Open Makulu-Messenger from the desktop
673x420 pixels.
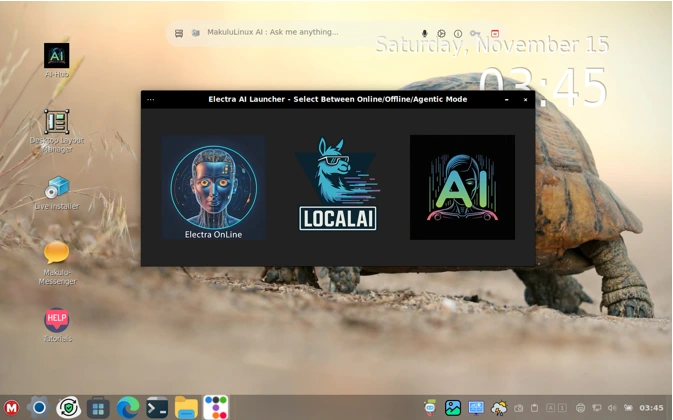(57, 254)
